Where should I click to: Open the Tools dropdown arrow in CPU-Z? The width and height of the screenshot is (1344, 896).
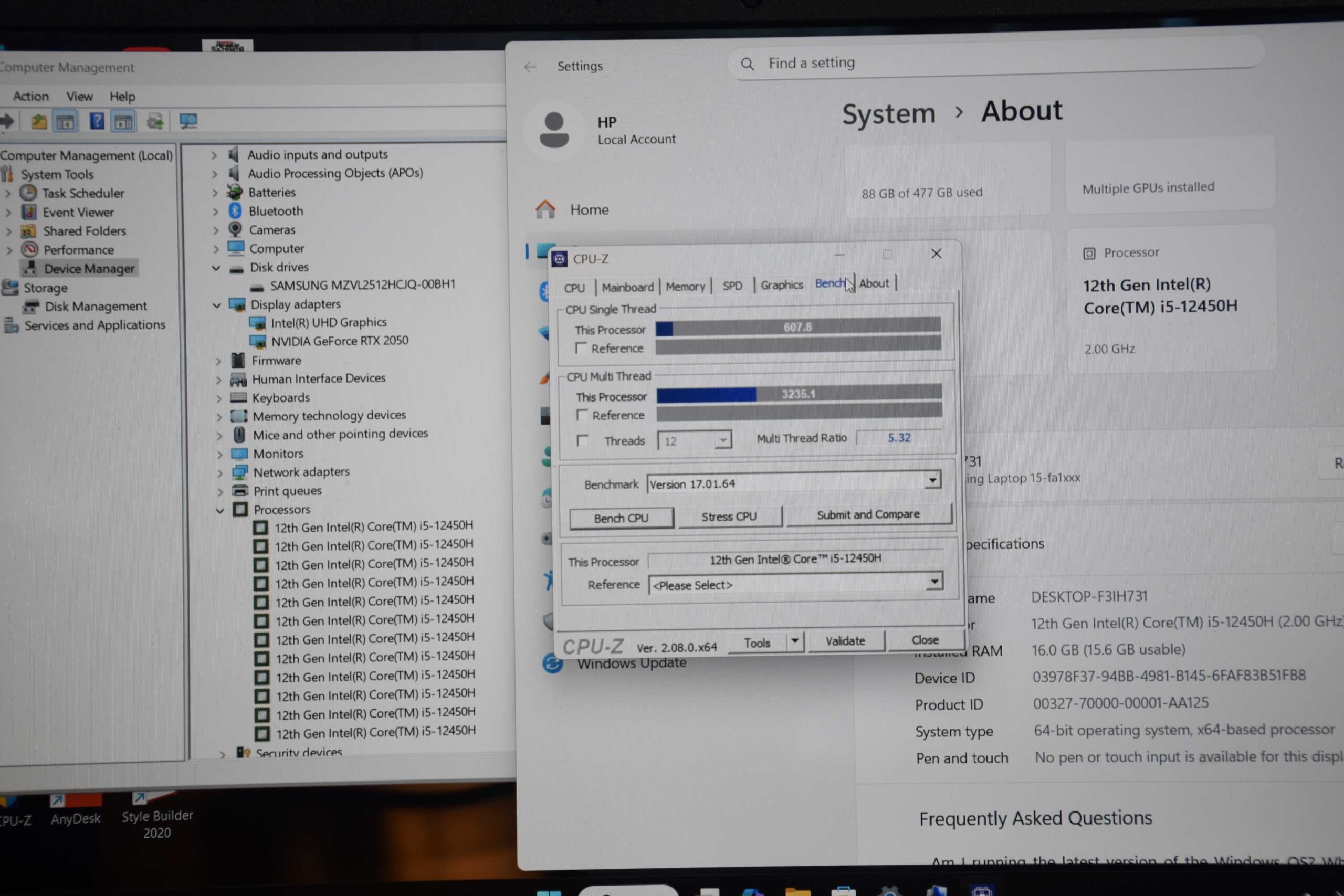tap(795, 642)
